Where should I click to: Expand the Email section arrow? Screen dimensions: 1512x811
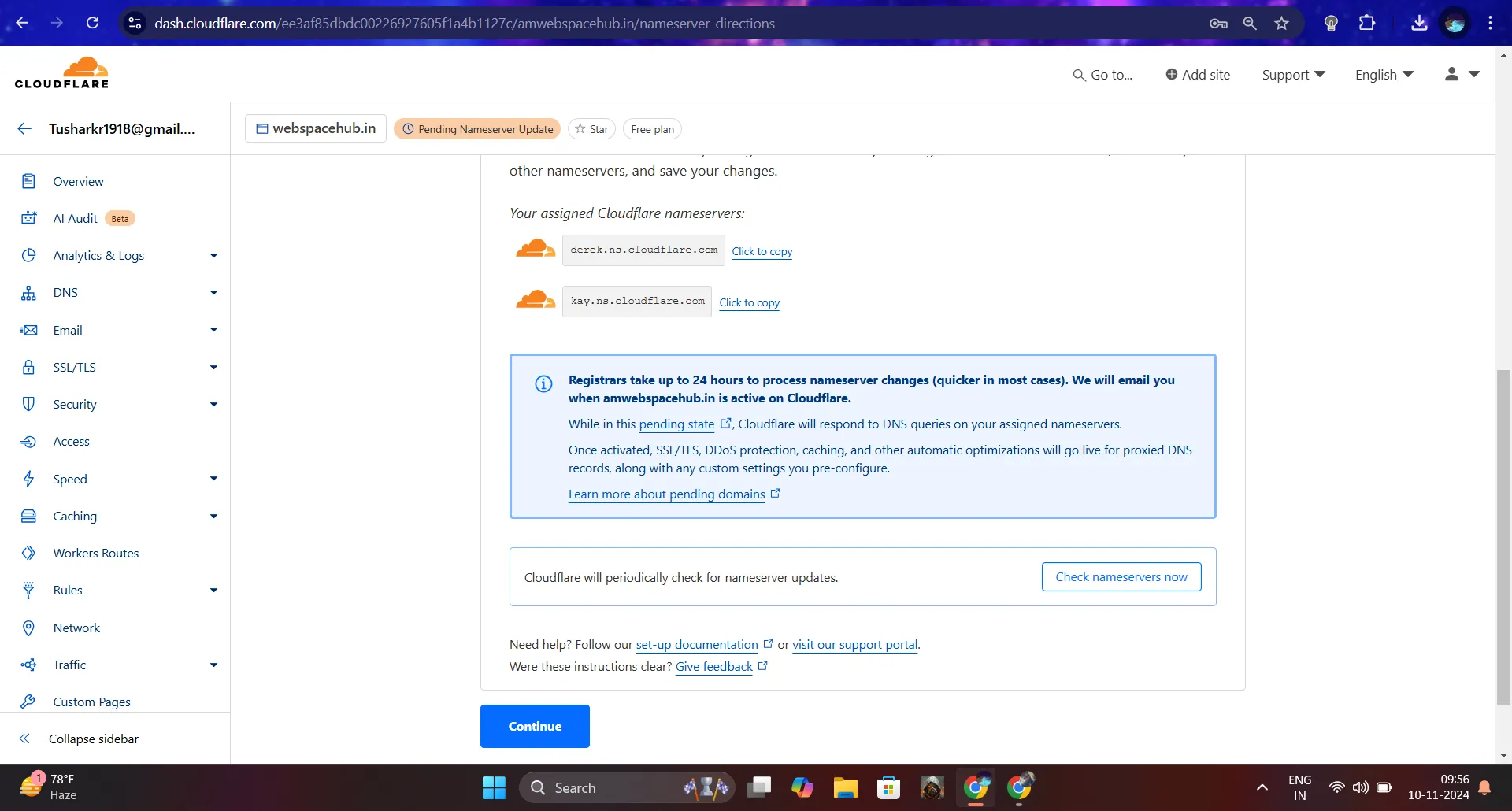[213, 330]
